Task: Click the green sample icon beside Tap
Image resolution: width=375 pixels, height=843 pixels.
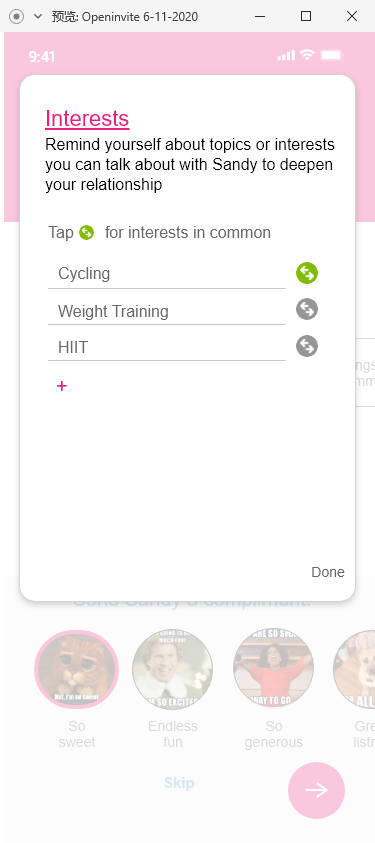Action: pyautogui.click(x=86, y=233)
